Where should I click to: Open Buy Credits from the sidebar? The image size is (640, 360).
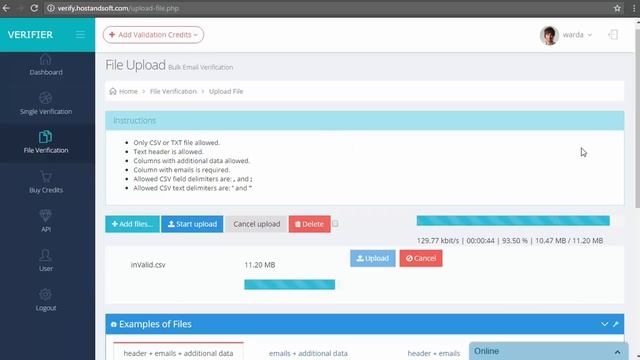click(46, 182)
